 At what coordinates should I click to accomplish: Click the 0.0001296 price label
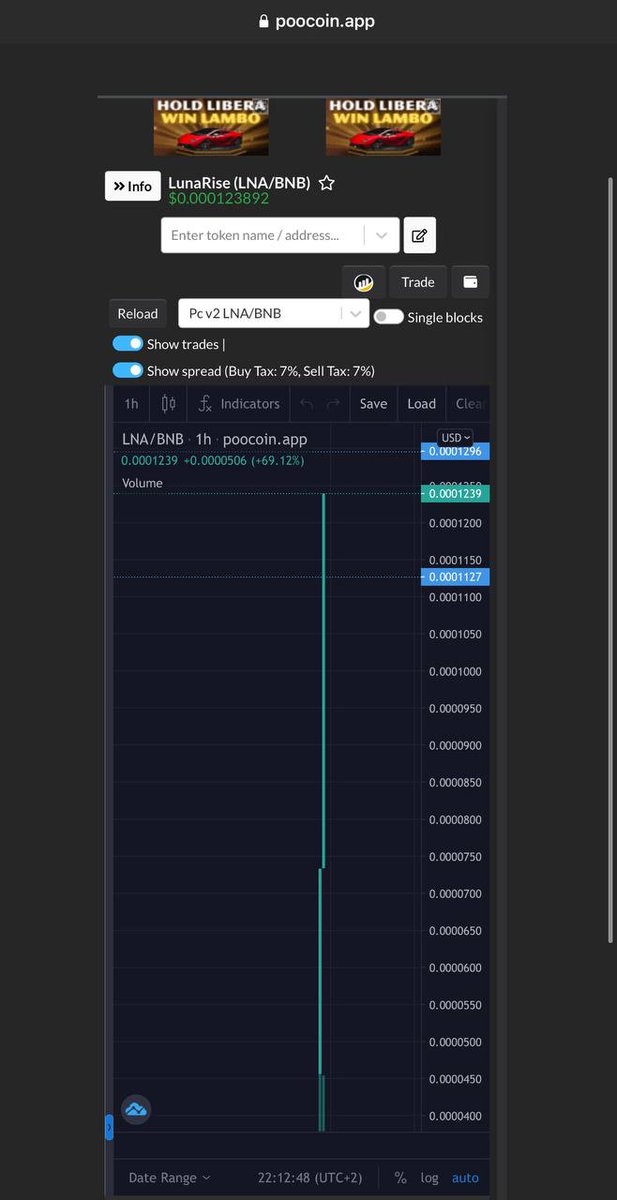(x=455, y=451)
